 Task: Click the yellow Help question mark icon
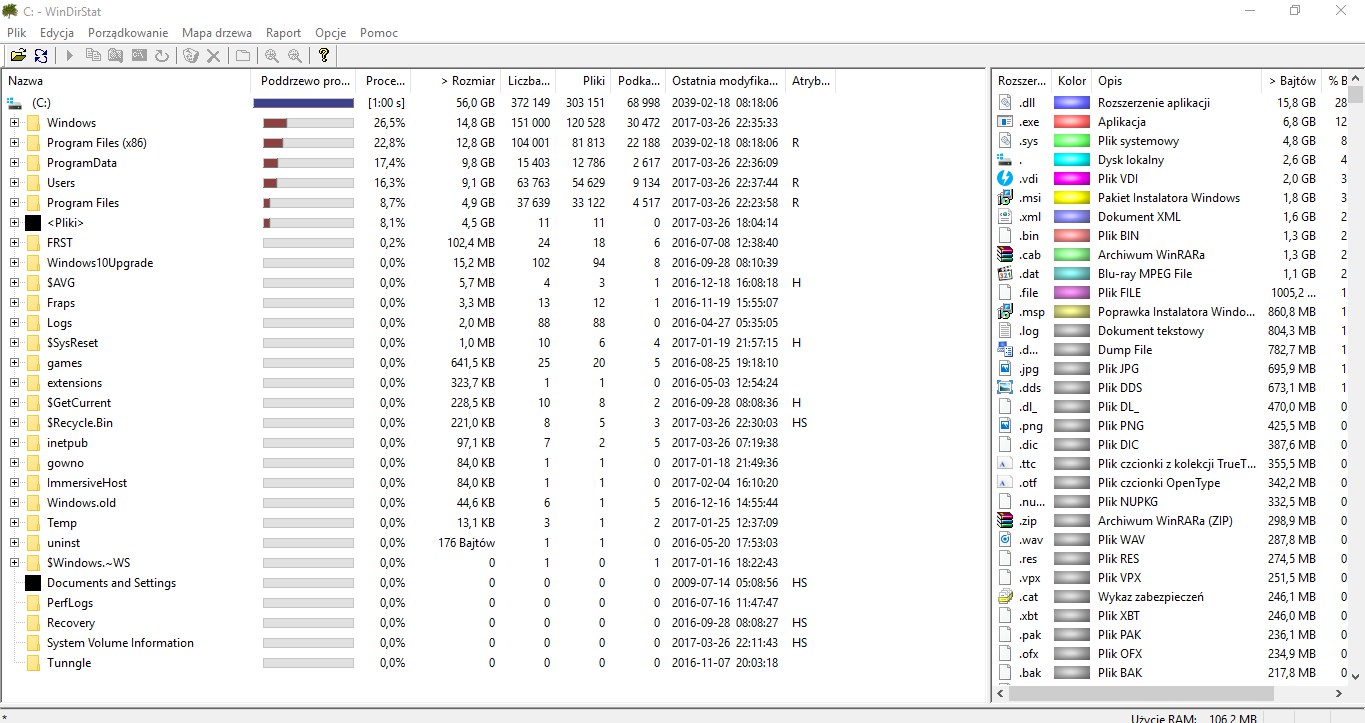324,56
